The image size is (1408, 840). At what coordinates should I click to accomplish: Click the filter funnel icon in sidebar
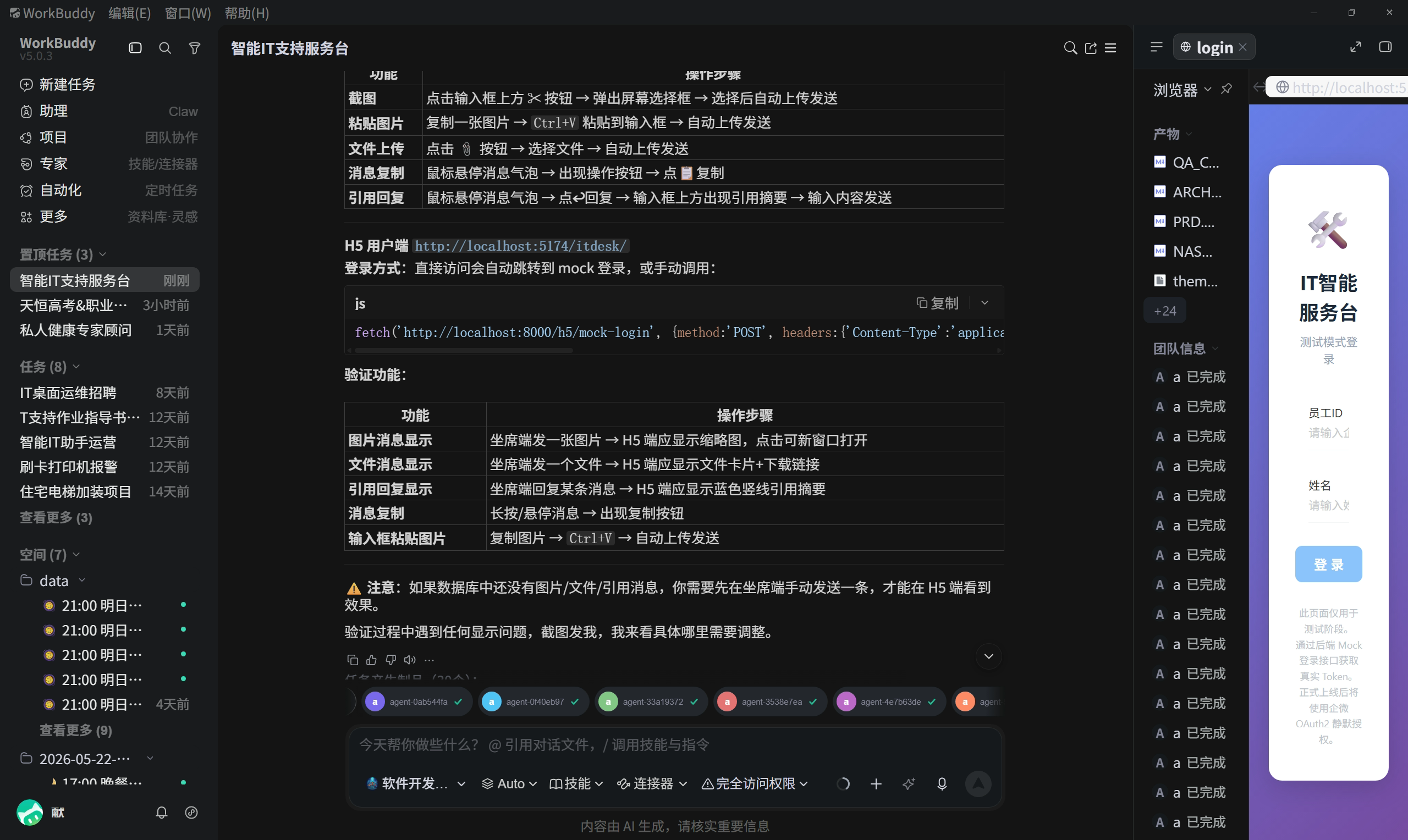point(195,48)
